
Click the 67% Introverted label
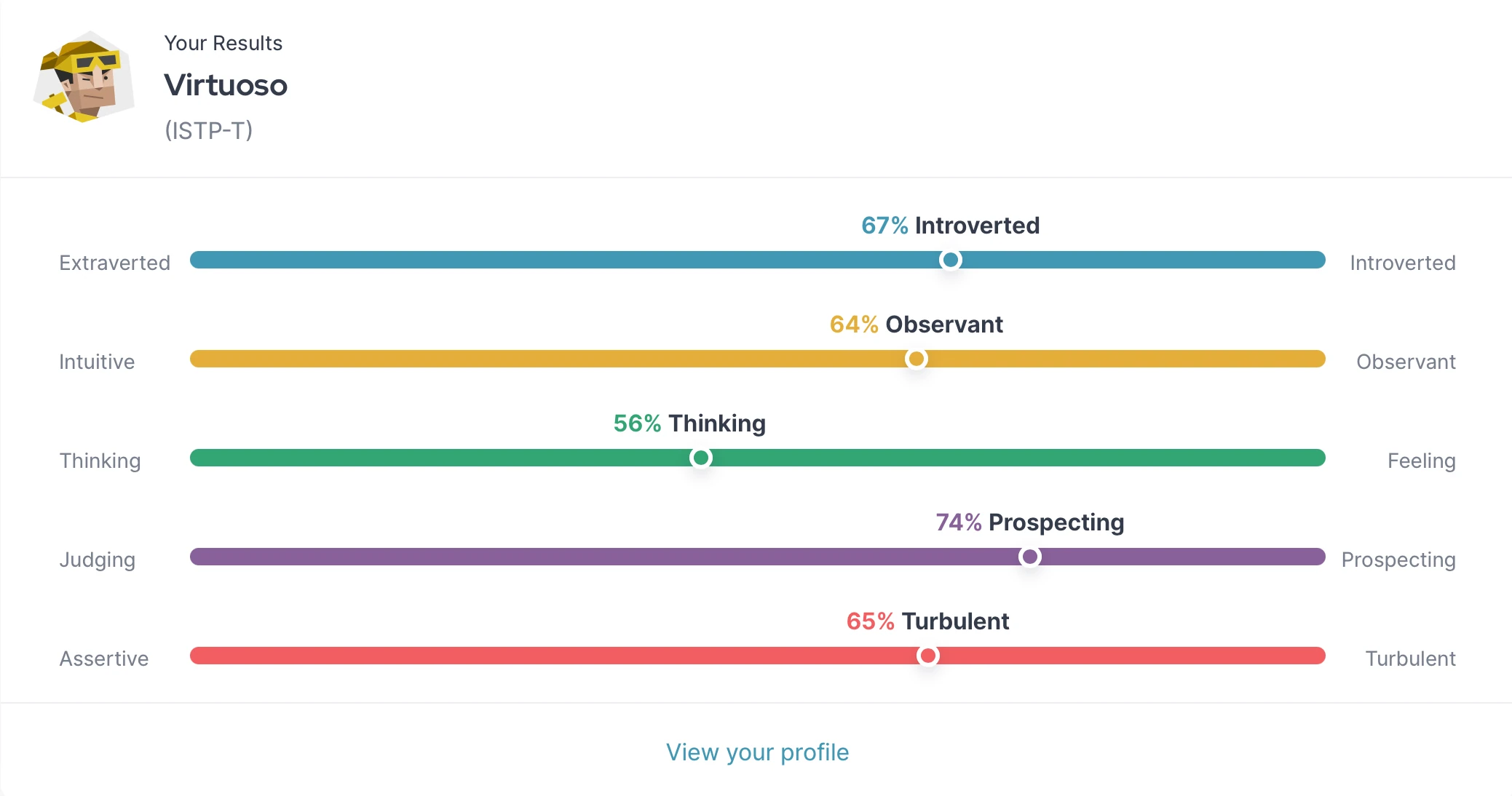tap(950, 226)
